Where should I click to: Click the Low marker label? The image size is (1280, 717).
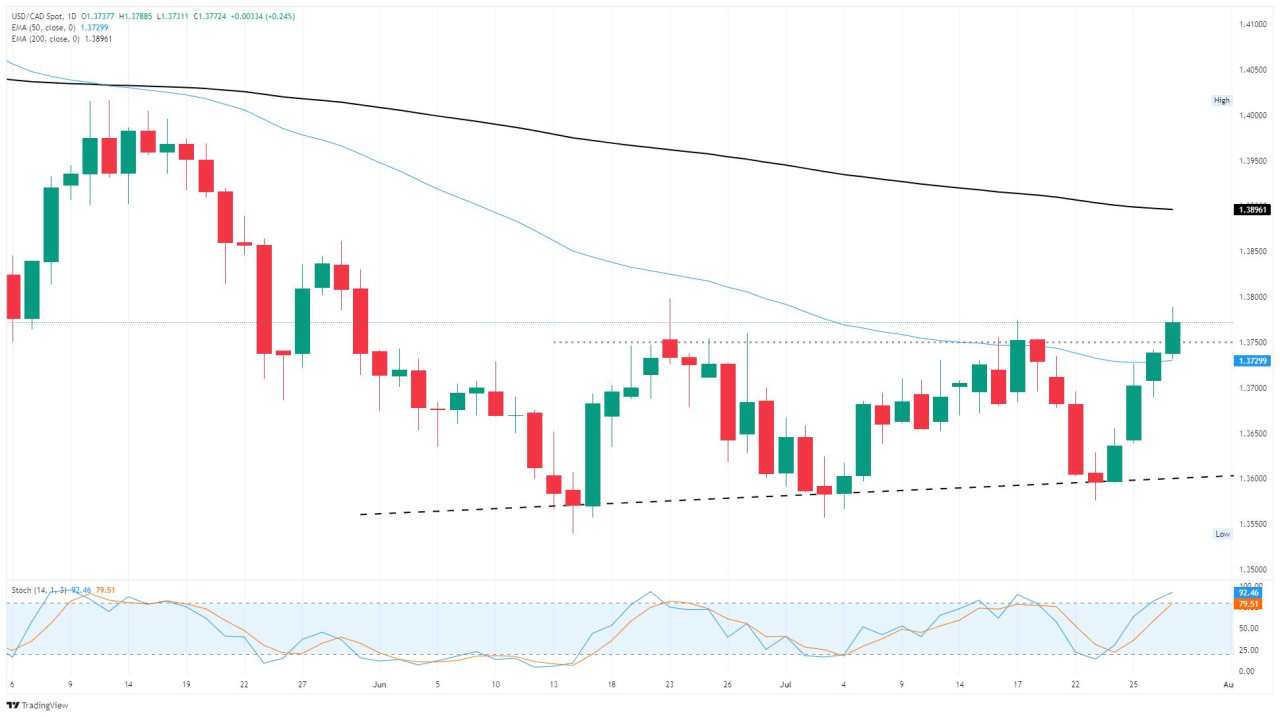[x=1222, y=534]
